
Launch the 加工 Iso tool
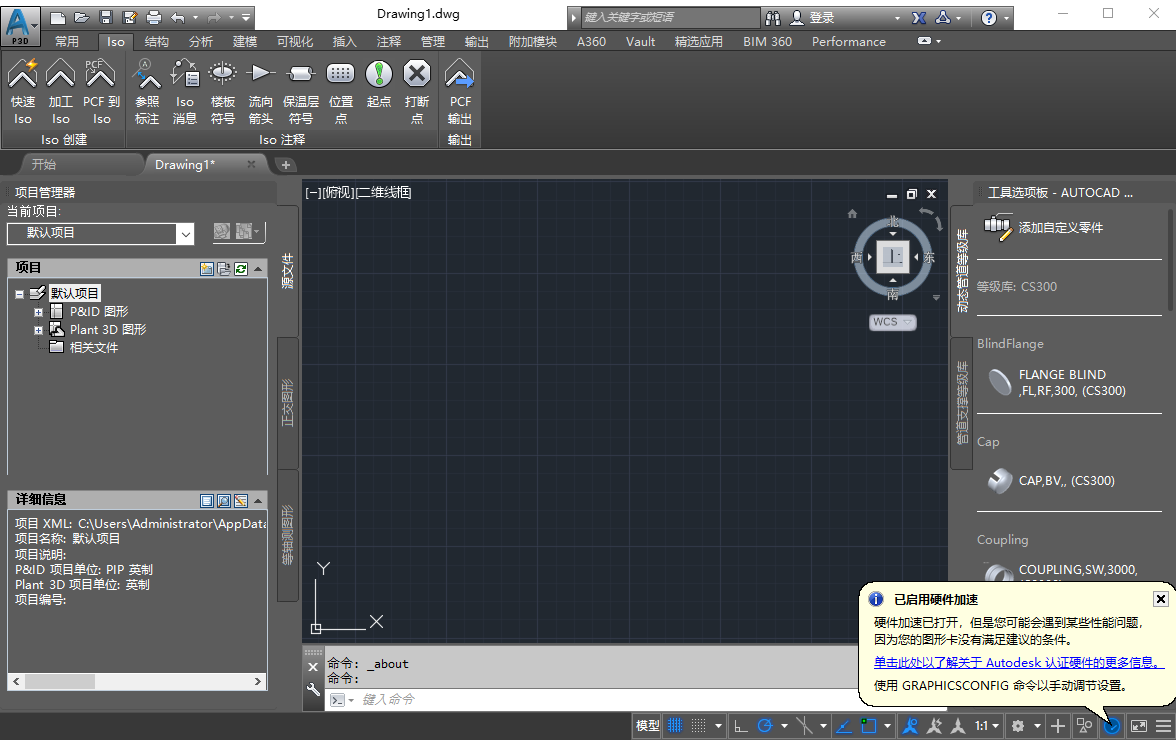pyautogui.click(x=60, y=90)
